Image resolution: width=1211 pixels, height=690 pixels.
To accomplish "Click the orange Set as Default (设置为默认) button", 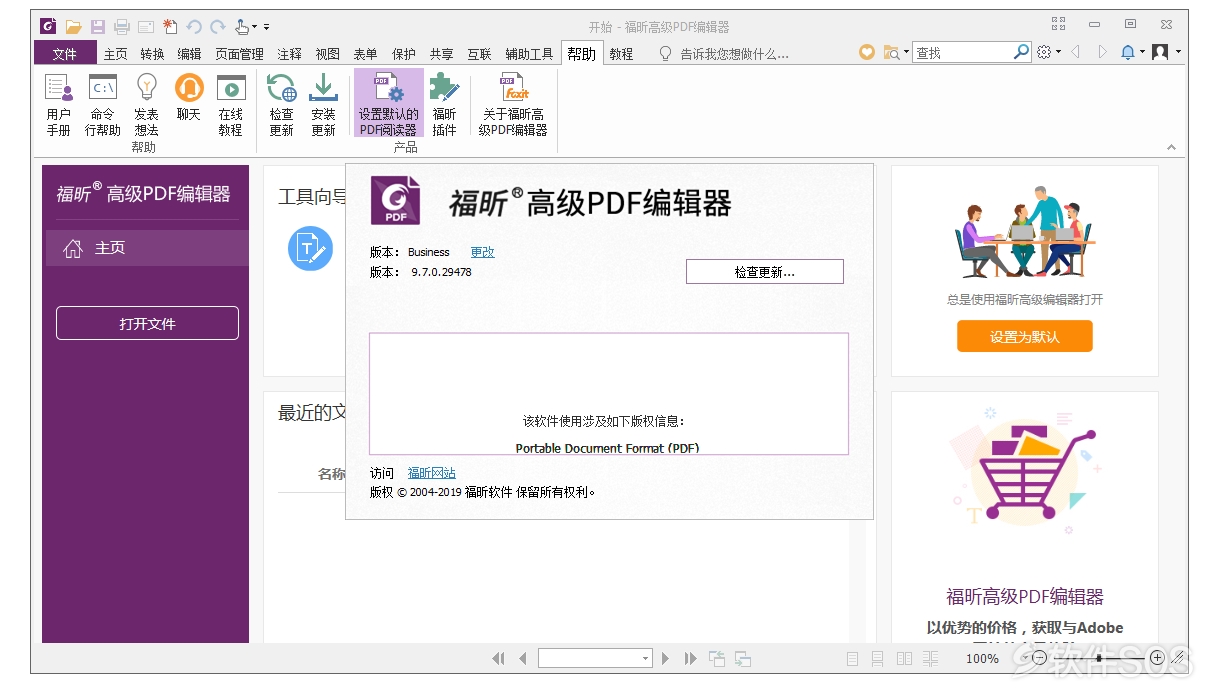I will tap(1025, 336).
